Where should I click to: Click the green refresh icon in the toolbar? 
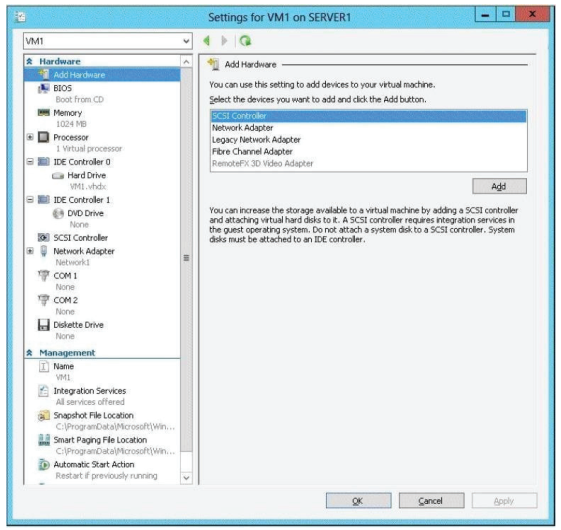[245, 41]
